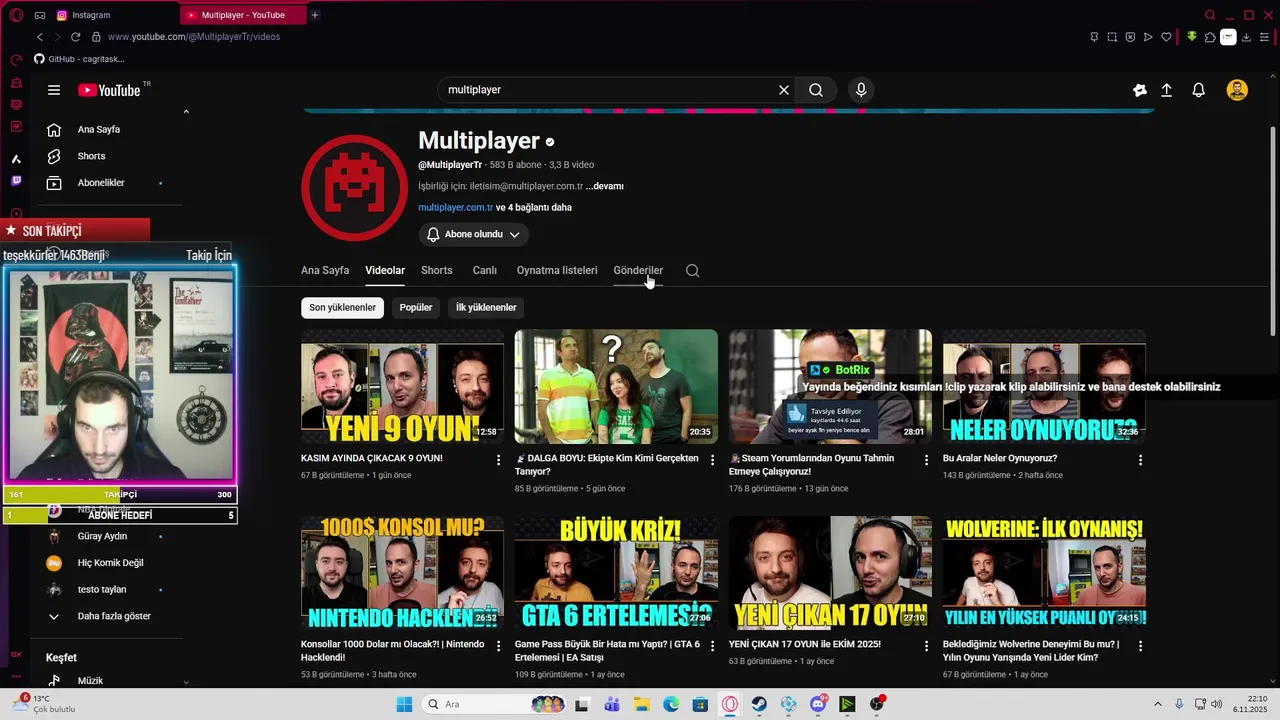Open GitHub bookmark in the bookmarks bar
The height and width of the screenshot is (720, 1280).
click(79, 59)
